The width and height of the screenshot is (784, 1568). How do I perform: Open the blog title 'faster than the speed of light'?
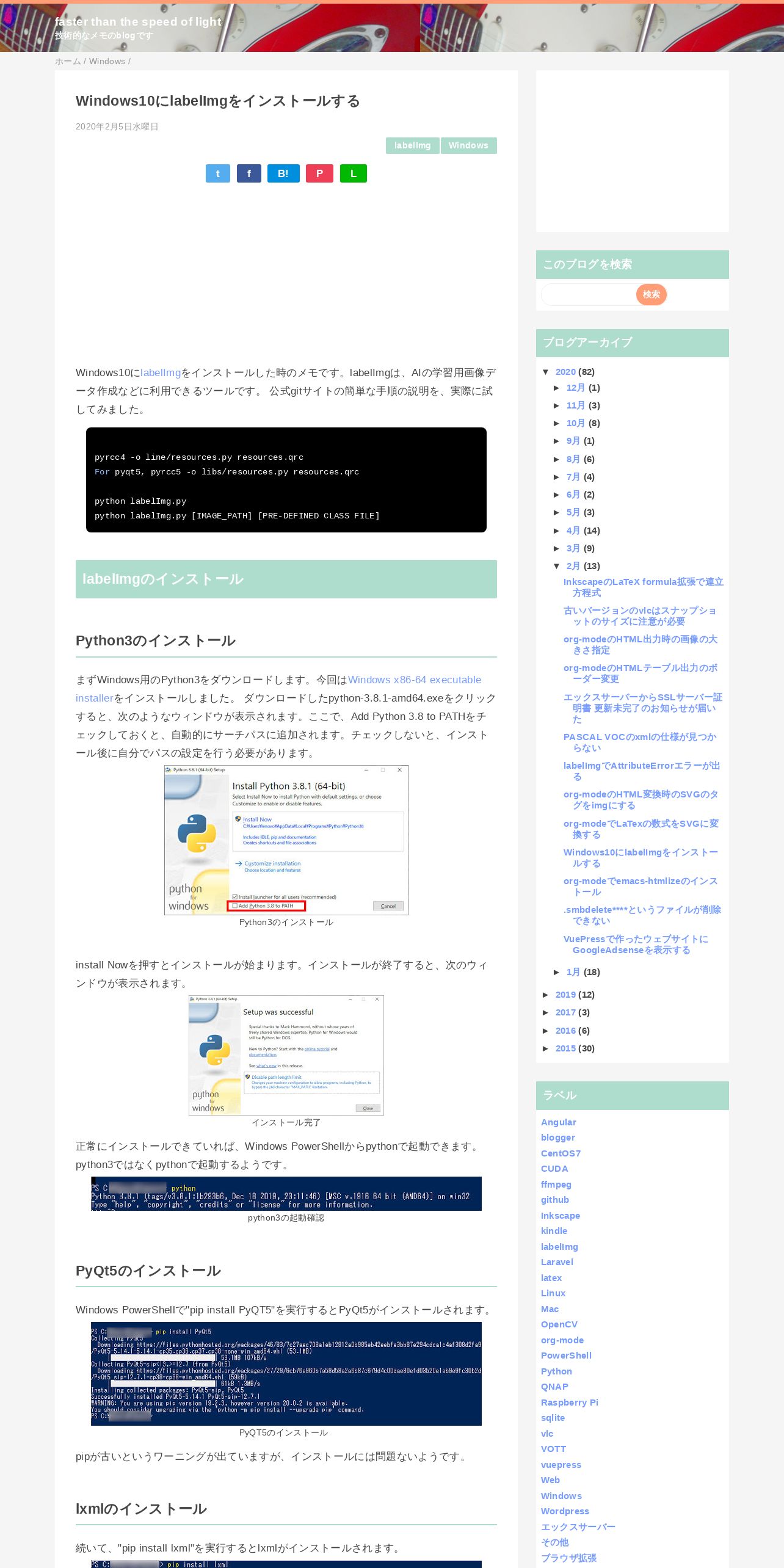(x=138, y=21)
